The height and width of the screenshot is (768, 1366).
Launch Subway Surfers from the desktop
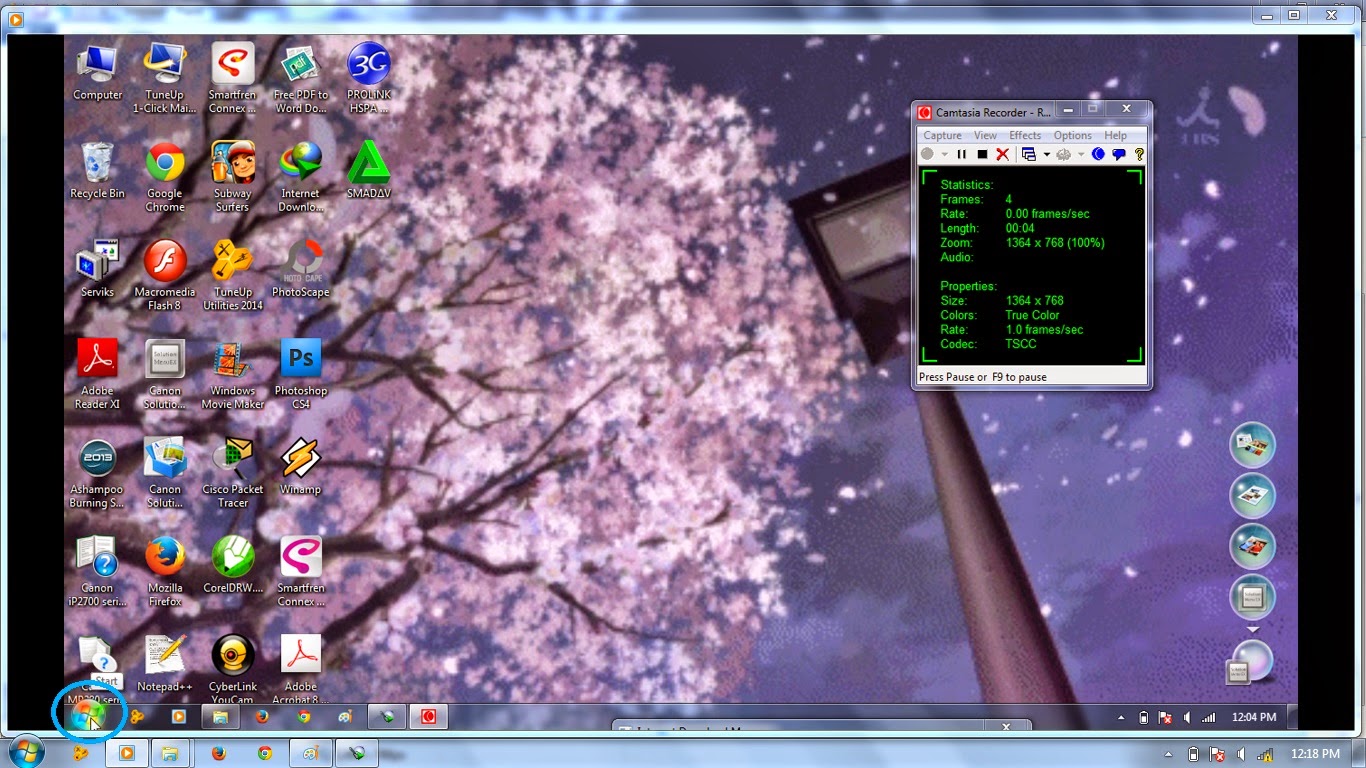click(x=232, y=177)
